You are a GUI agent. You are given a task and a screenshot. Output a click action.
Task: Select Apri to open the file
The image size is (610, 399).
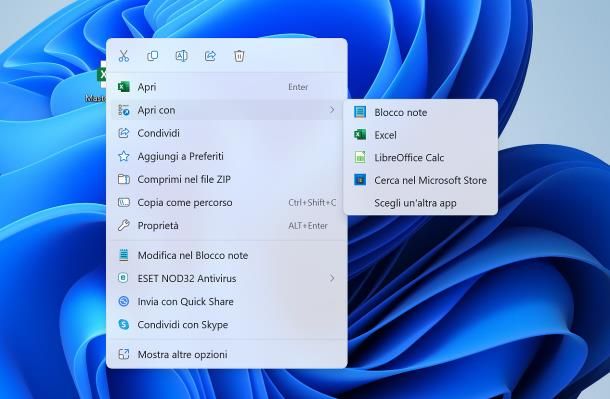coord(226,87)
